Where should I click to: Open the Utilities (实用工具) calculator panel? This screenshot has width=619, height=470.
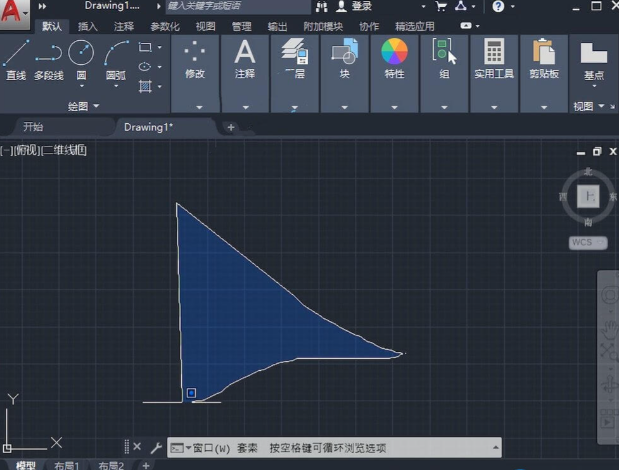point(494,59)
